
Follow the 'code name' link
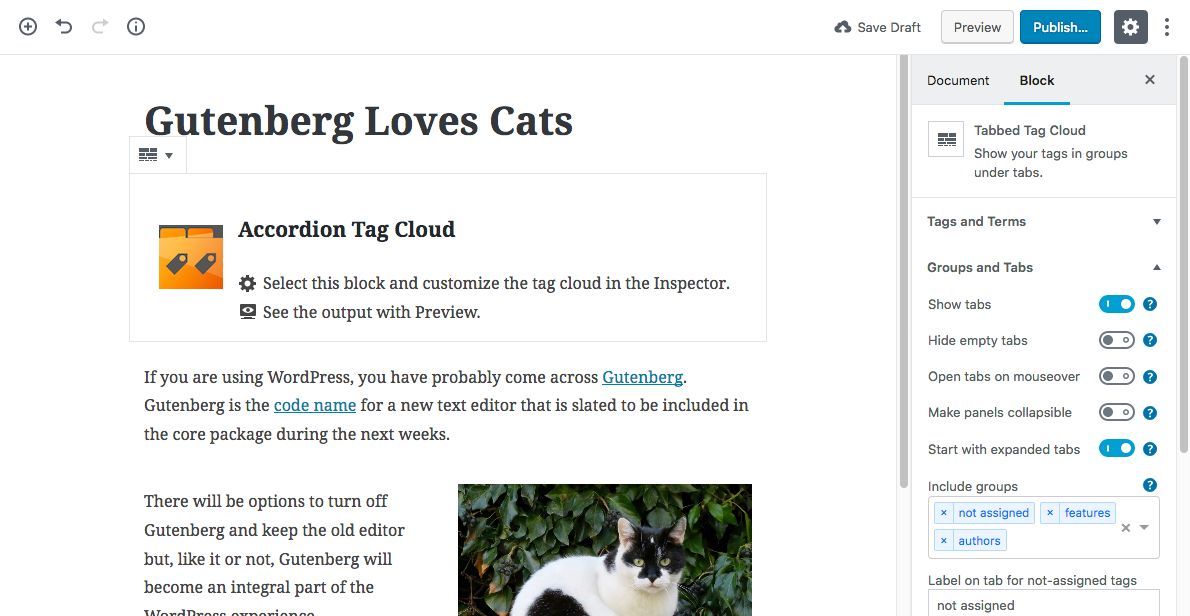point(315,405)
